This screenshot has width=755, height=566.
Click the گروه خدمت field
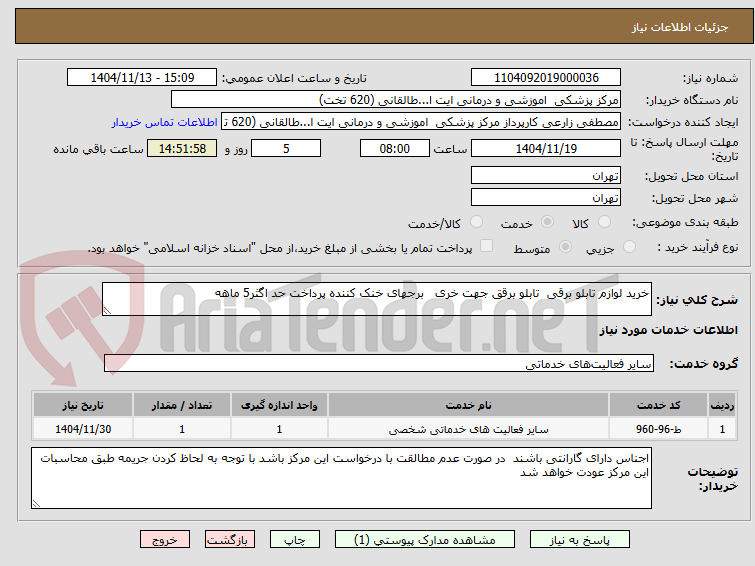click(378, 363)
